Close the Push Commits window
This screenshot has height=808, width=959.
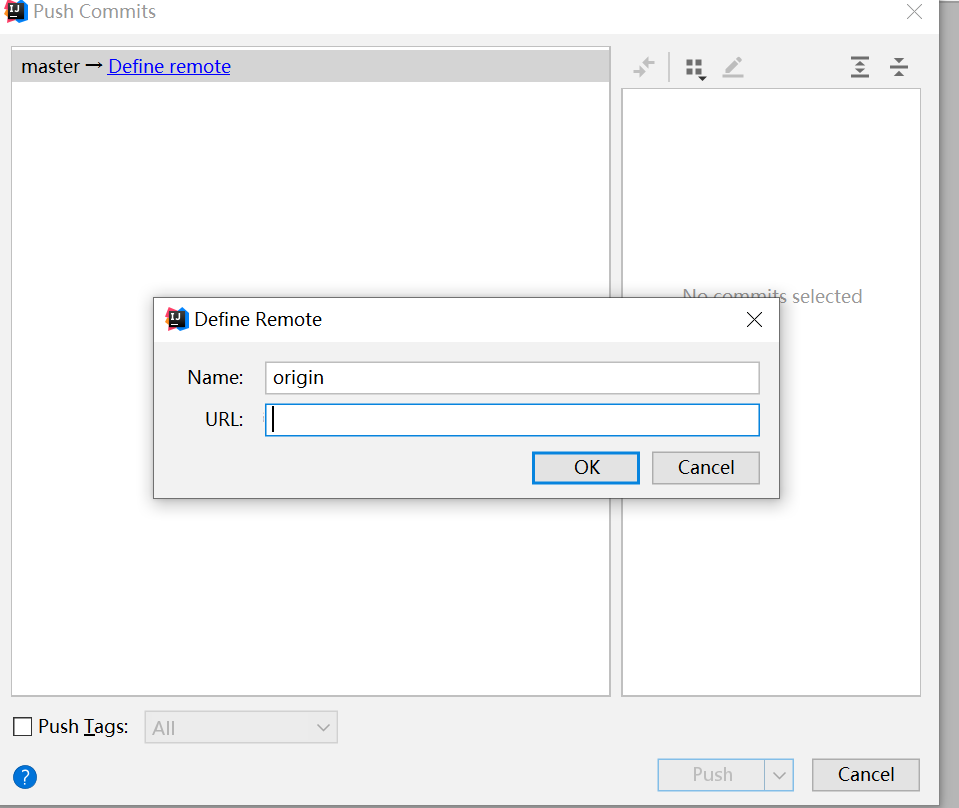click(914, 12)
